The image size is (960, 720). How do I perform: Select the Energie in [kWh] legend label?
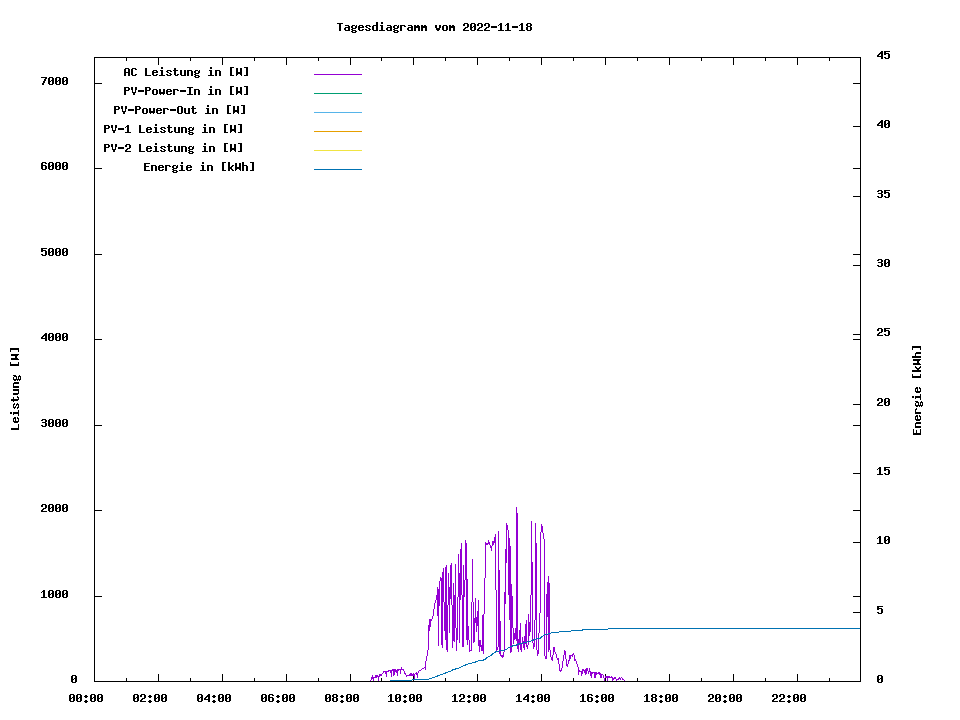coord(199,167)
